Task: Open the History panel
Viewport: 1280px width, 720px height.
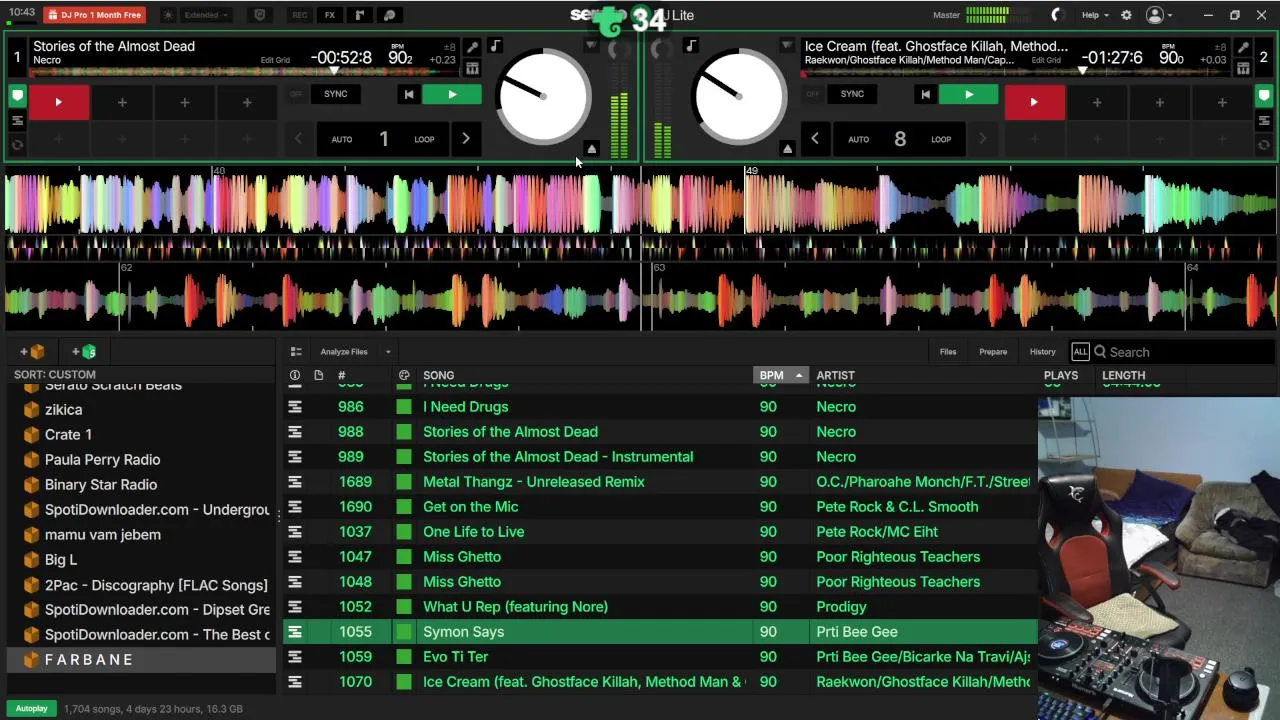Action: tap(1042, 352)
